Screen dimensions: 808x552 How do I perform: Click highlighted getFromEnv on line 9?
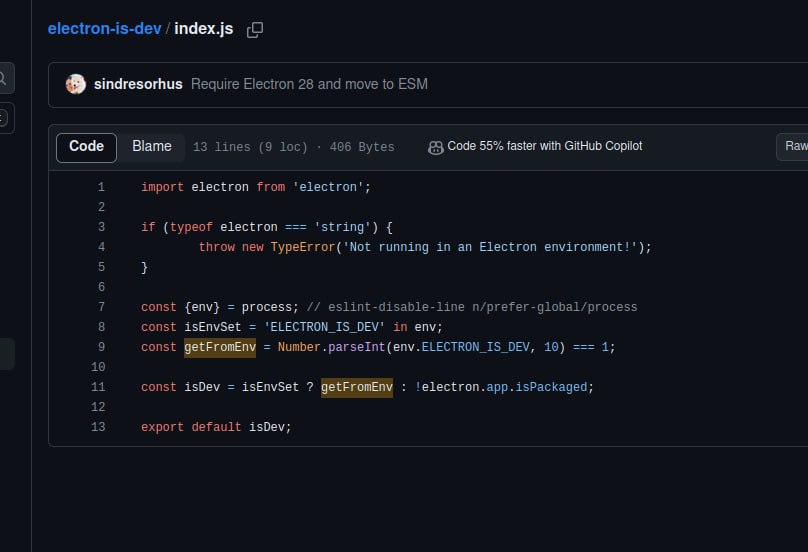[x=220, y=347]
